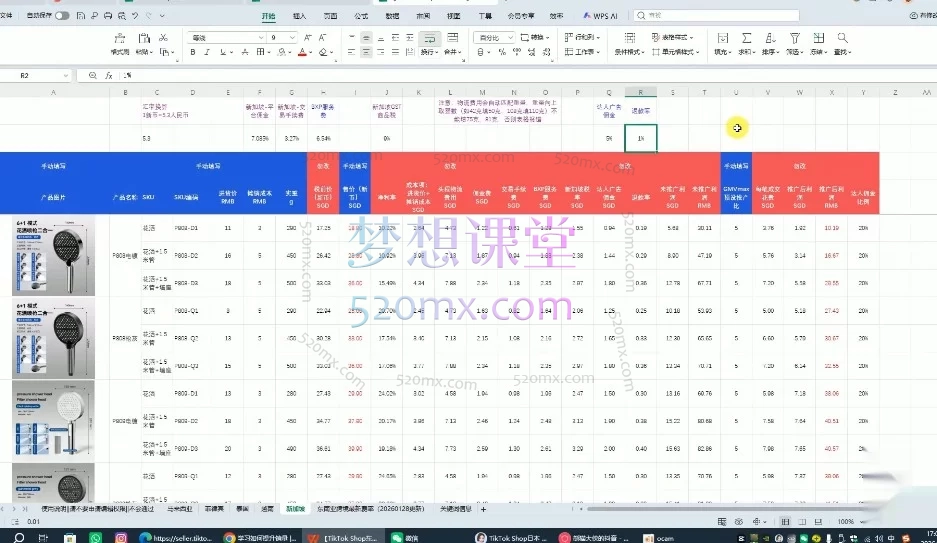Click the Save icon in the quick access bar

coord(81,16)
